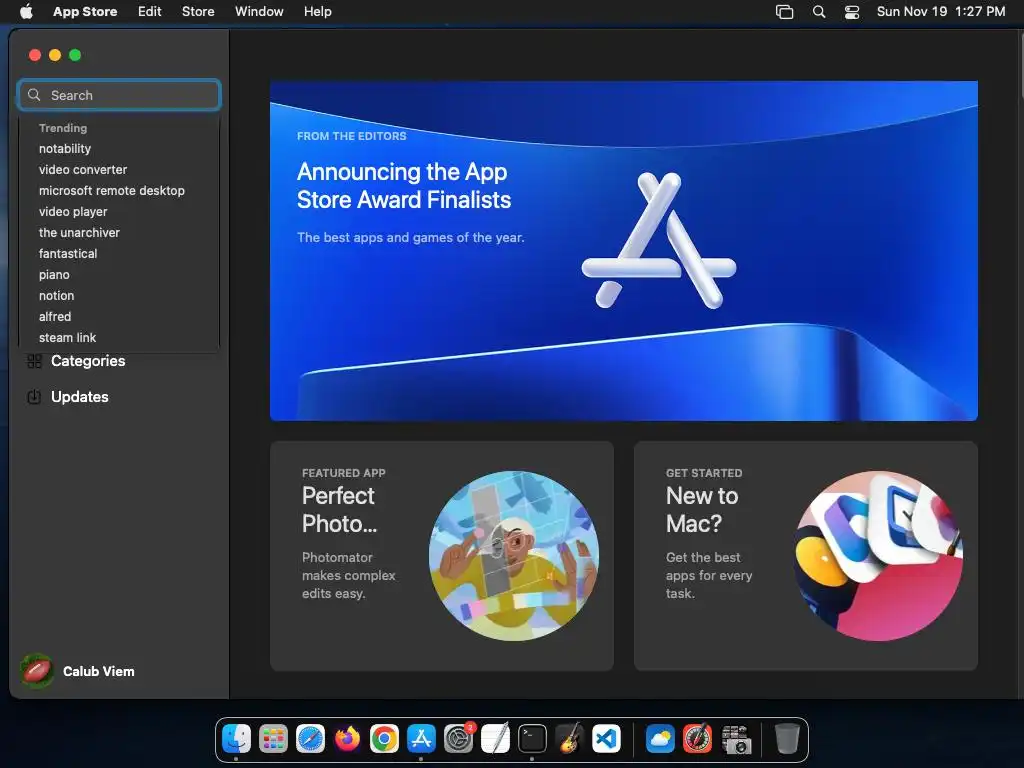Click the football account avatar
Screen dimensions: 1024x768
coord(37,671)
